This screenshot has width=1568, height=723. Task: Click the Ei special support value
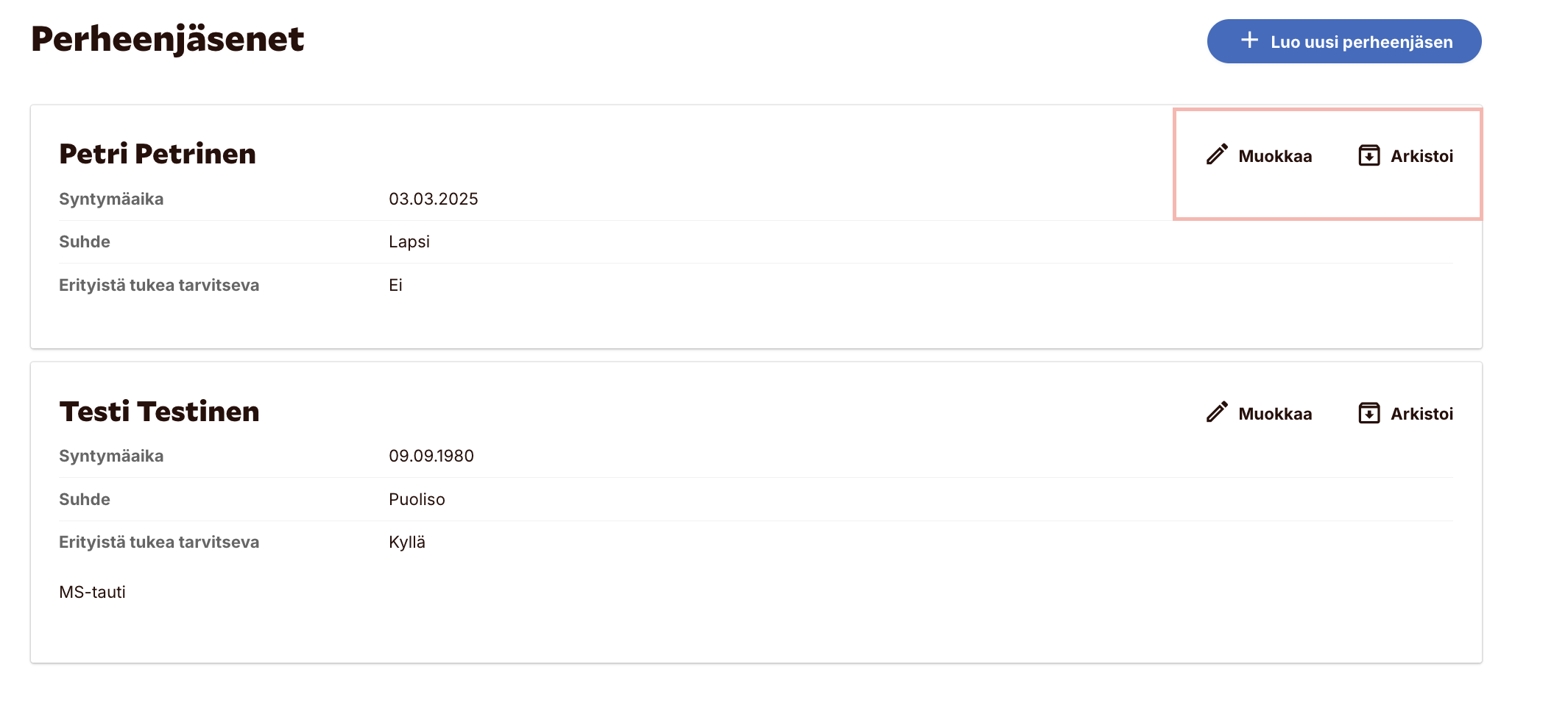[395, 285]
